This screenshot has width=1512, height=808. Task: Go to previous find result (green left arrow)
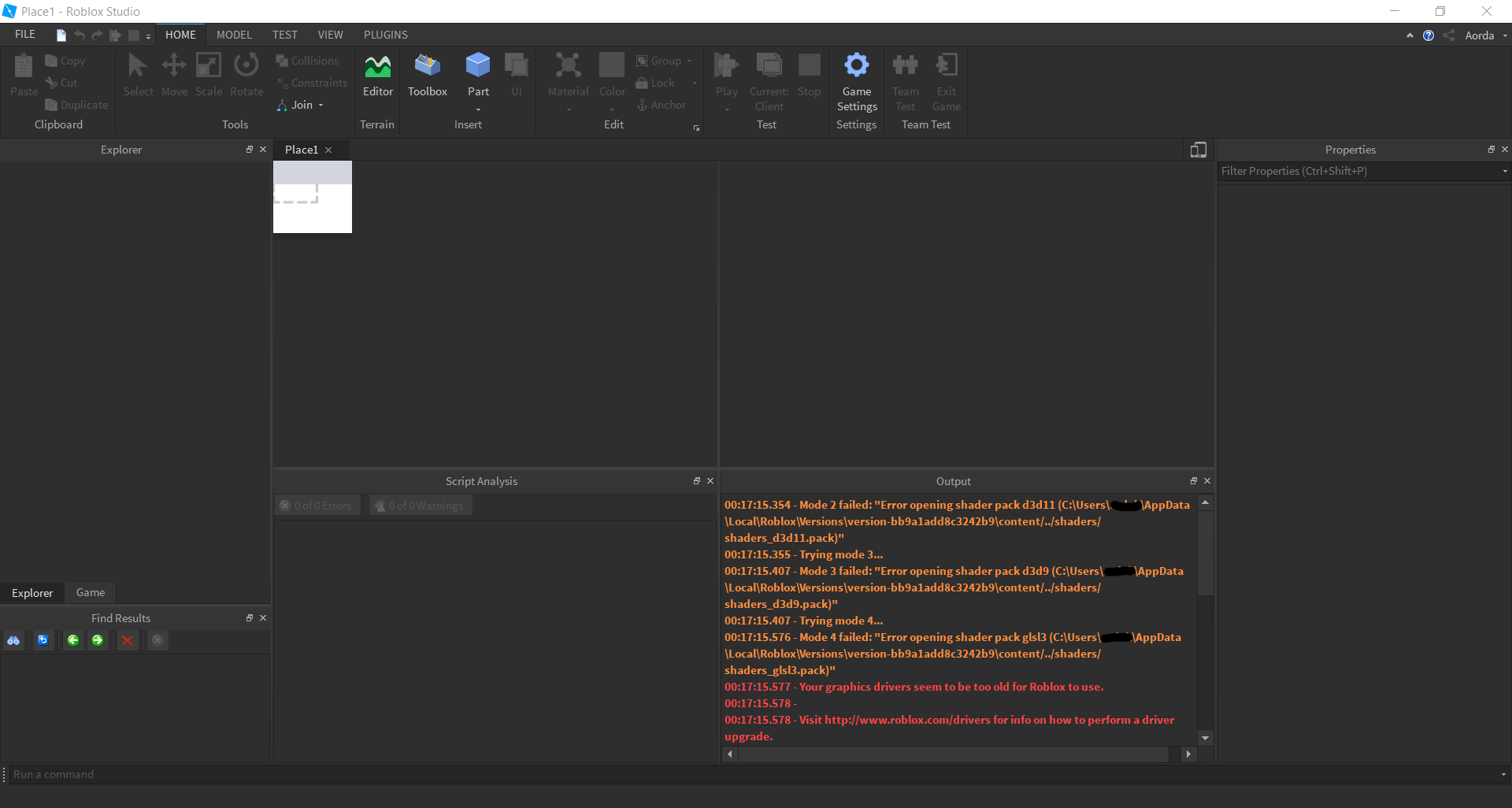[x=73, y=640]
